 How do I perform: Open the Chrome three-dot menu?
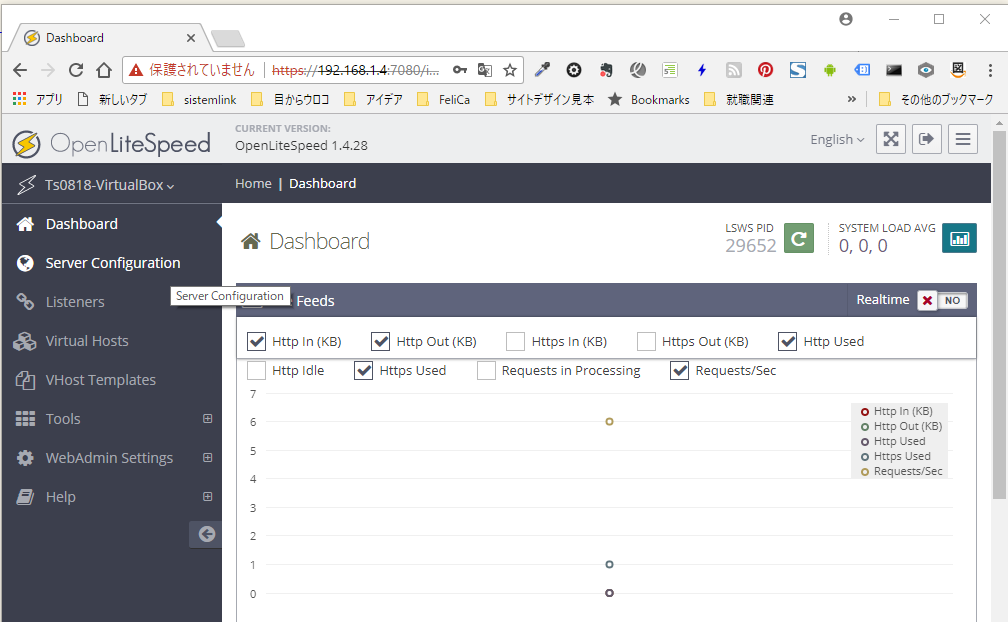tap(990, 70)
